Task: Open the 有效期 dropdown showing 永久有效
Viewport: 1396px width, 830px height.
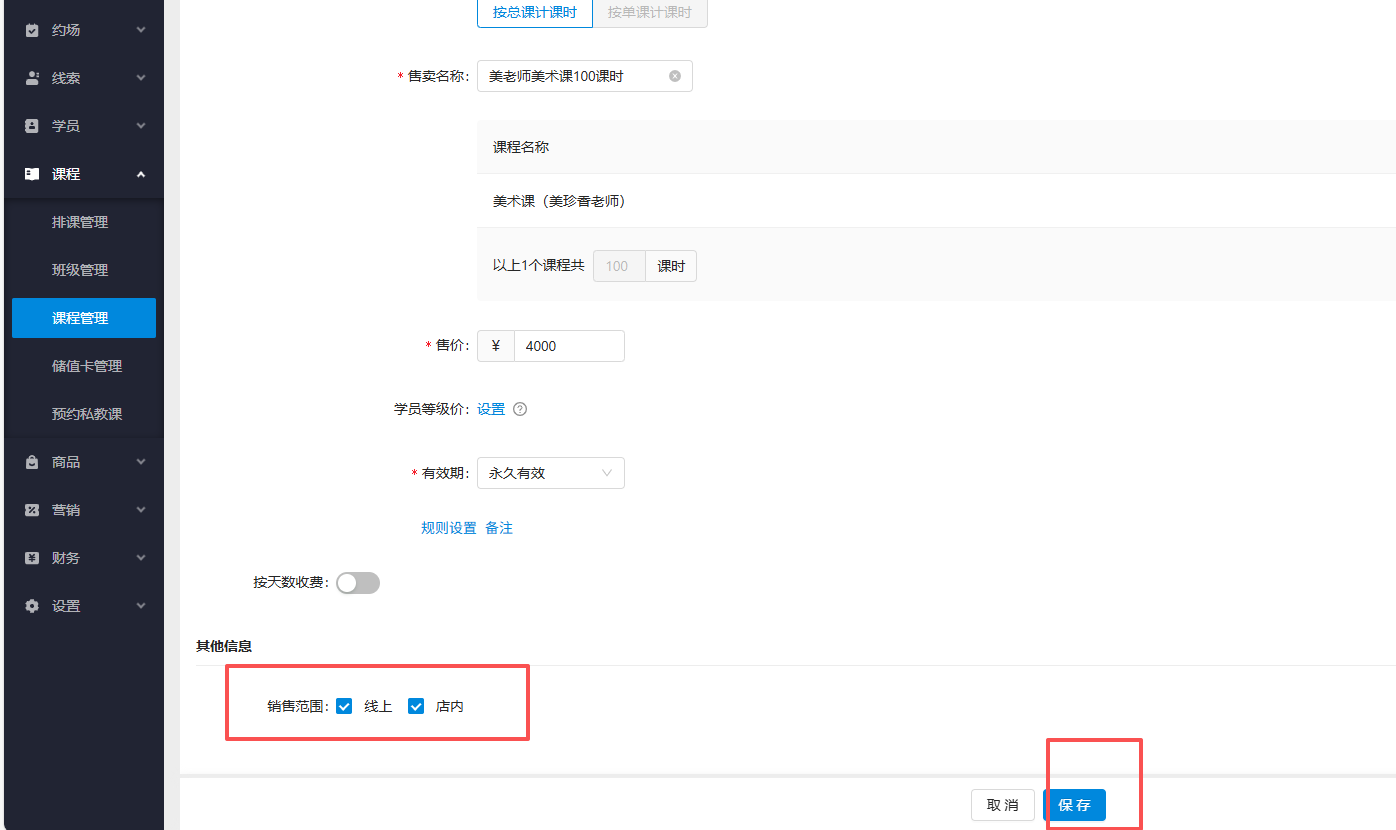Action: coord(550,472)
